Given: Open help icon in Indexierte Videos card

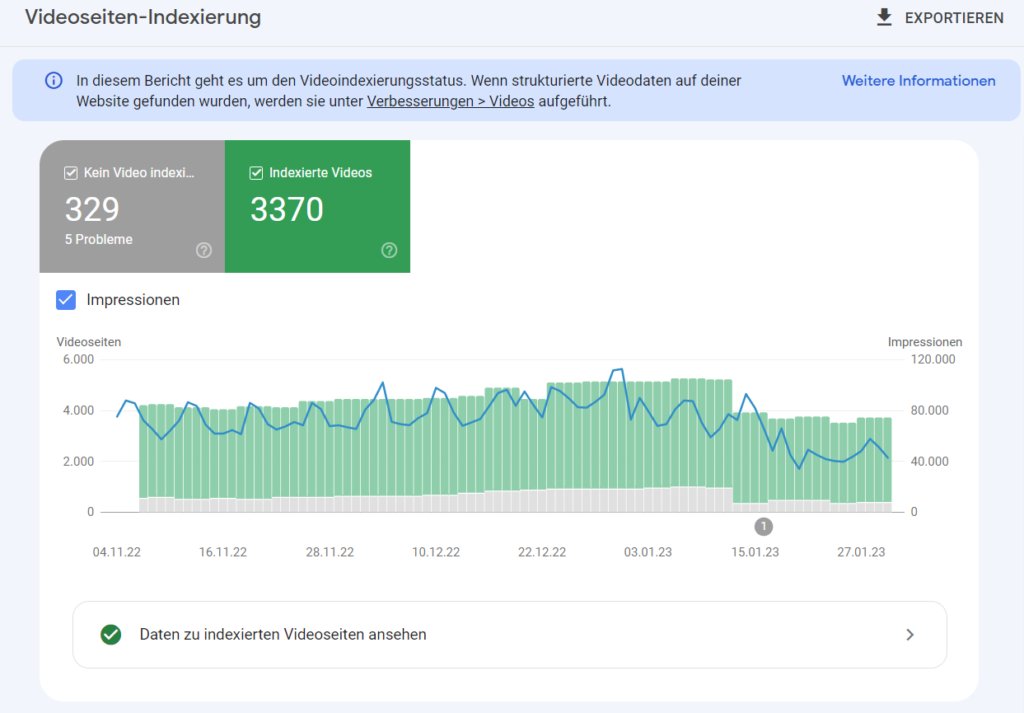Looking at the screenshot, I should (x=389, y=250).
